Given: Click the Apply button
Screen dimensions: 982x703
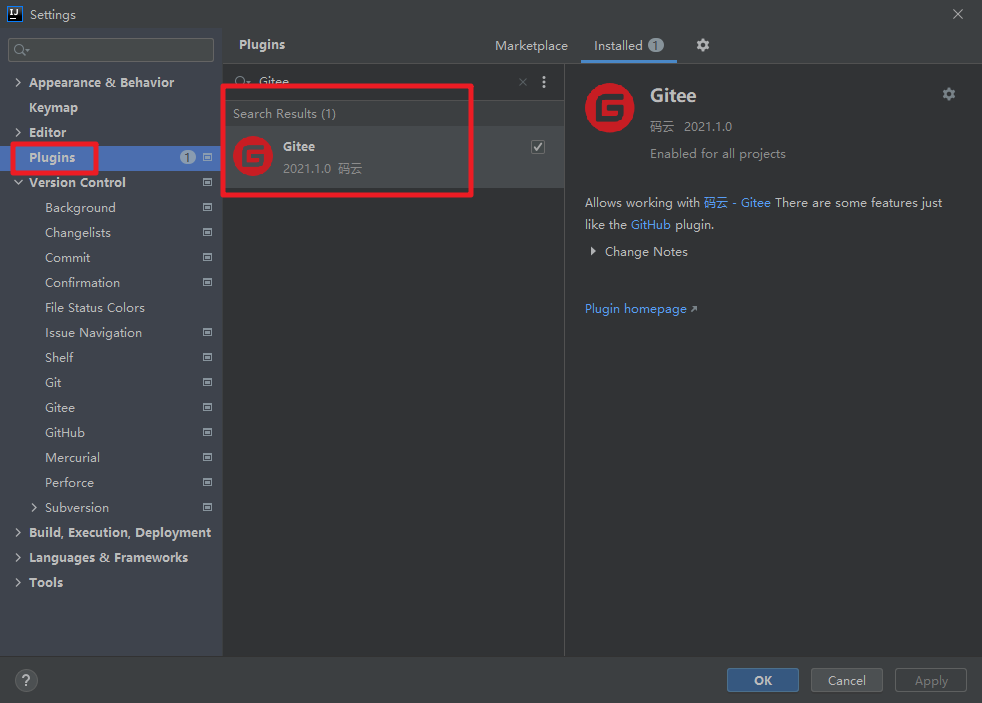Looking at the screenshot, I should coord(931,680).
